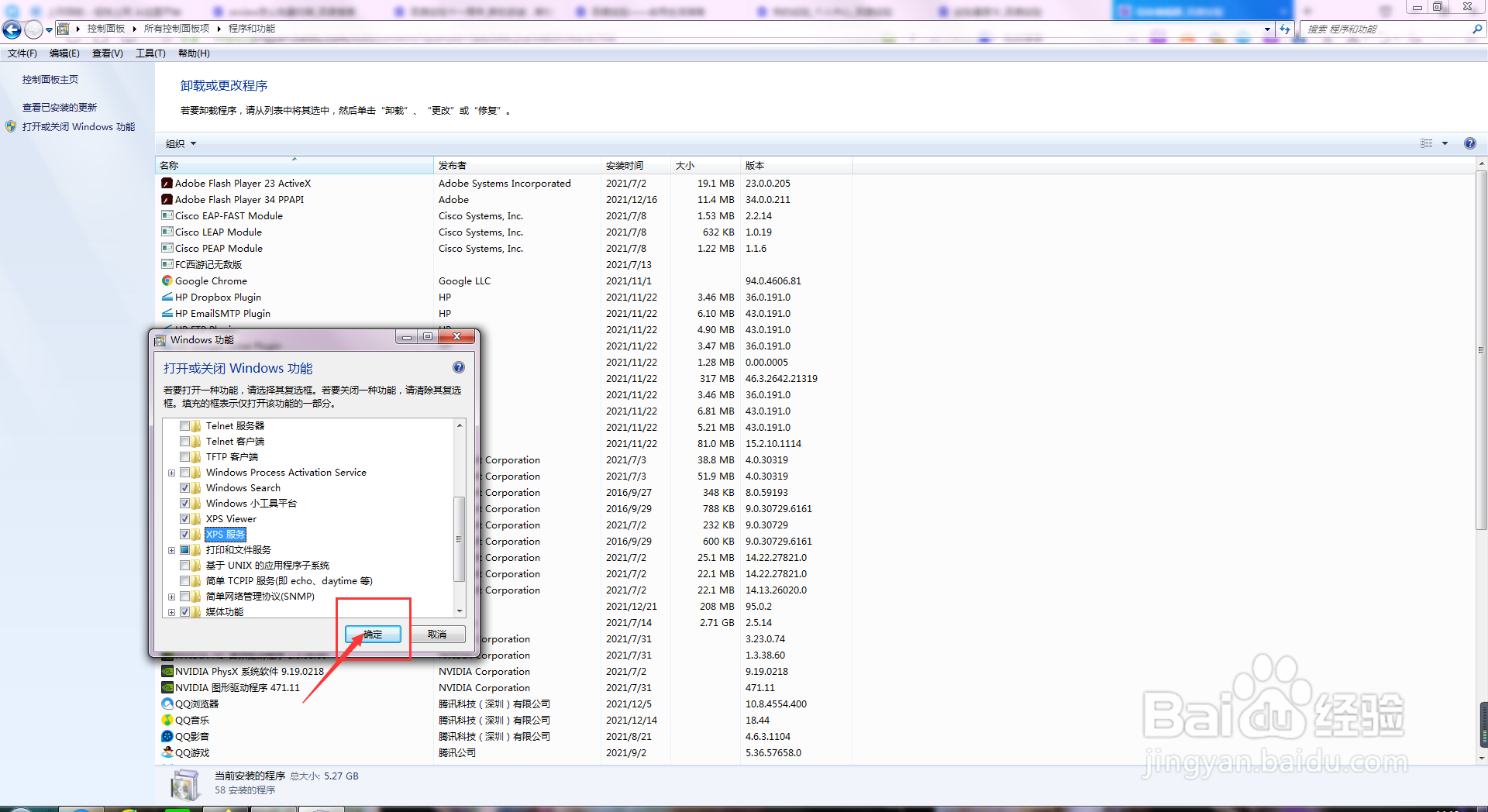The width and height of the screenshot is (1488, 812).
Task: Expand Windows Process Activation Service node
Action: point(171,473)
